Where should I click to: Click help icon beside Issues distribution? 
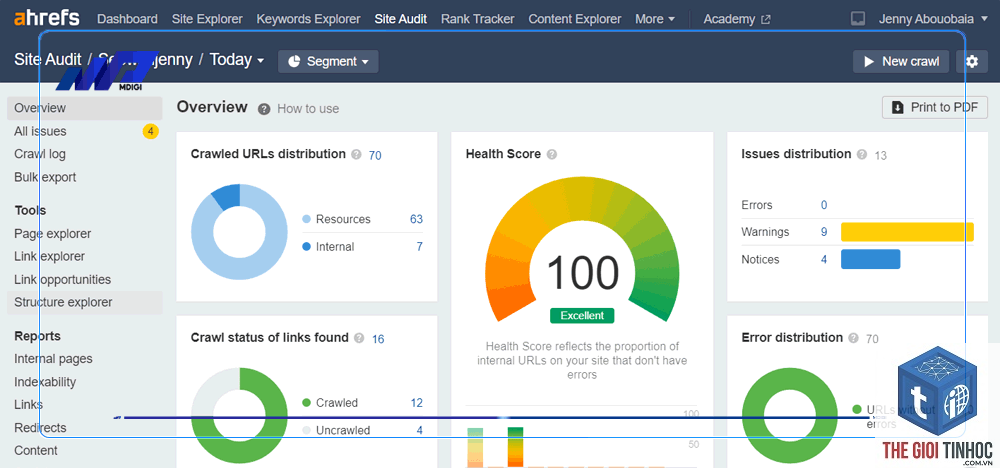click(x=862, y=154)
